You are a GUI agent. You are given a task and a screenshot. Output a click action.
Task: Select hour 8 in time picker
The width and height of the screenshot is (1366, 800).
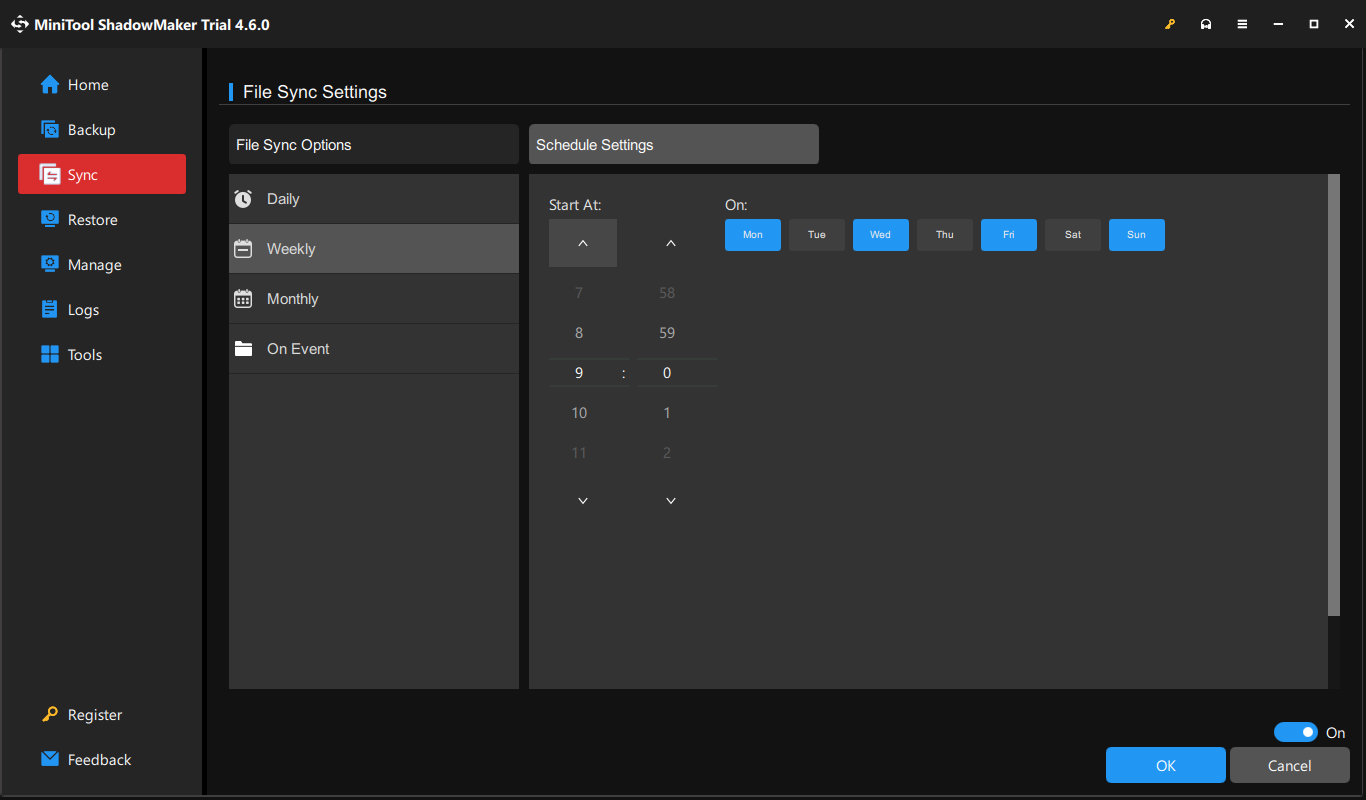coord(579,333)
